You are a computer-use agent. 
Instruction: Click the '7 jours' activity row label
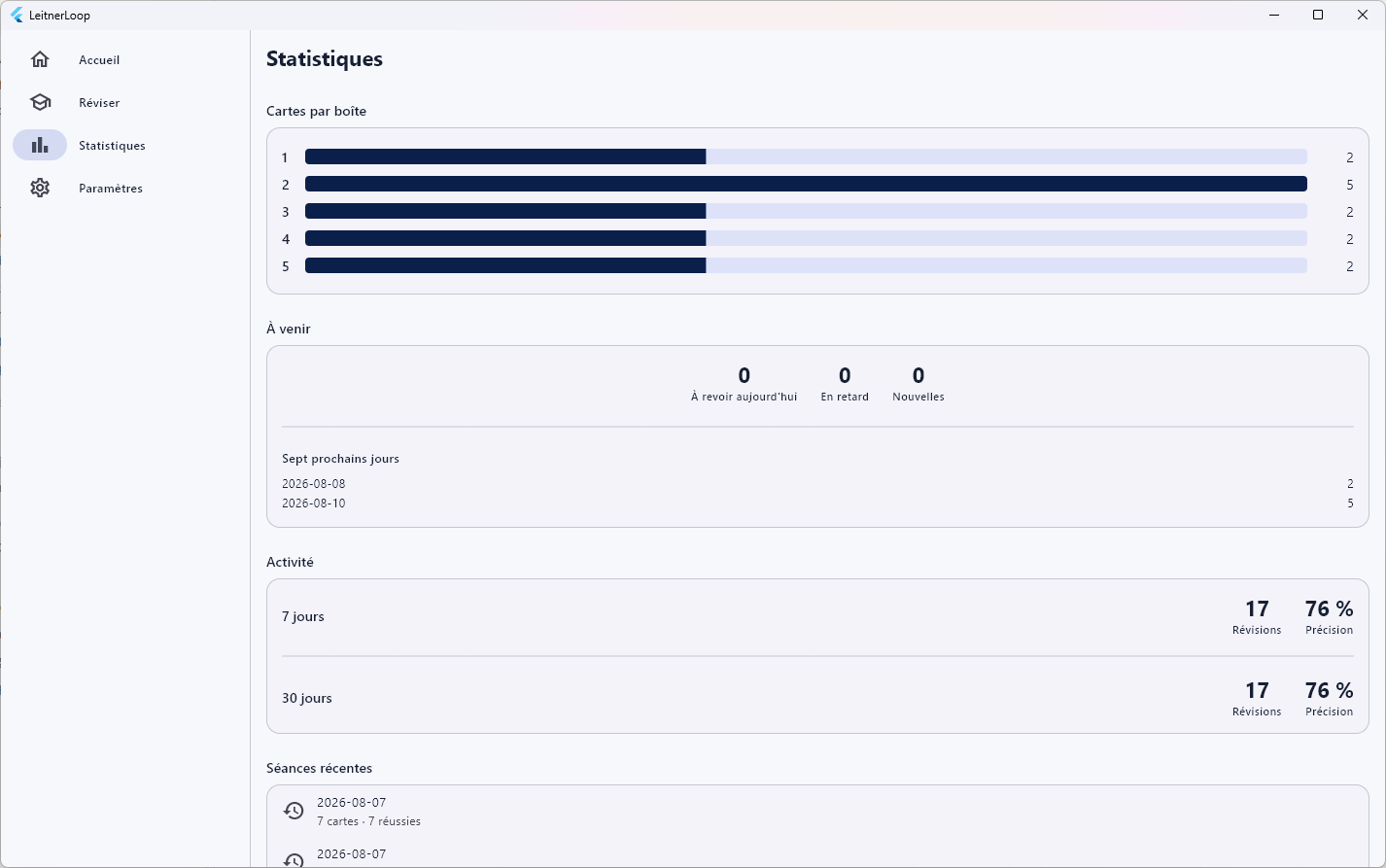point(303,616)
